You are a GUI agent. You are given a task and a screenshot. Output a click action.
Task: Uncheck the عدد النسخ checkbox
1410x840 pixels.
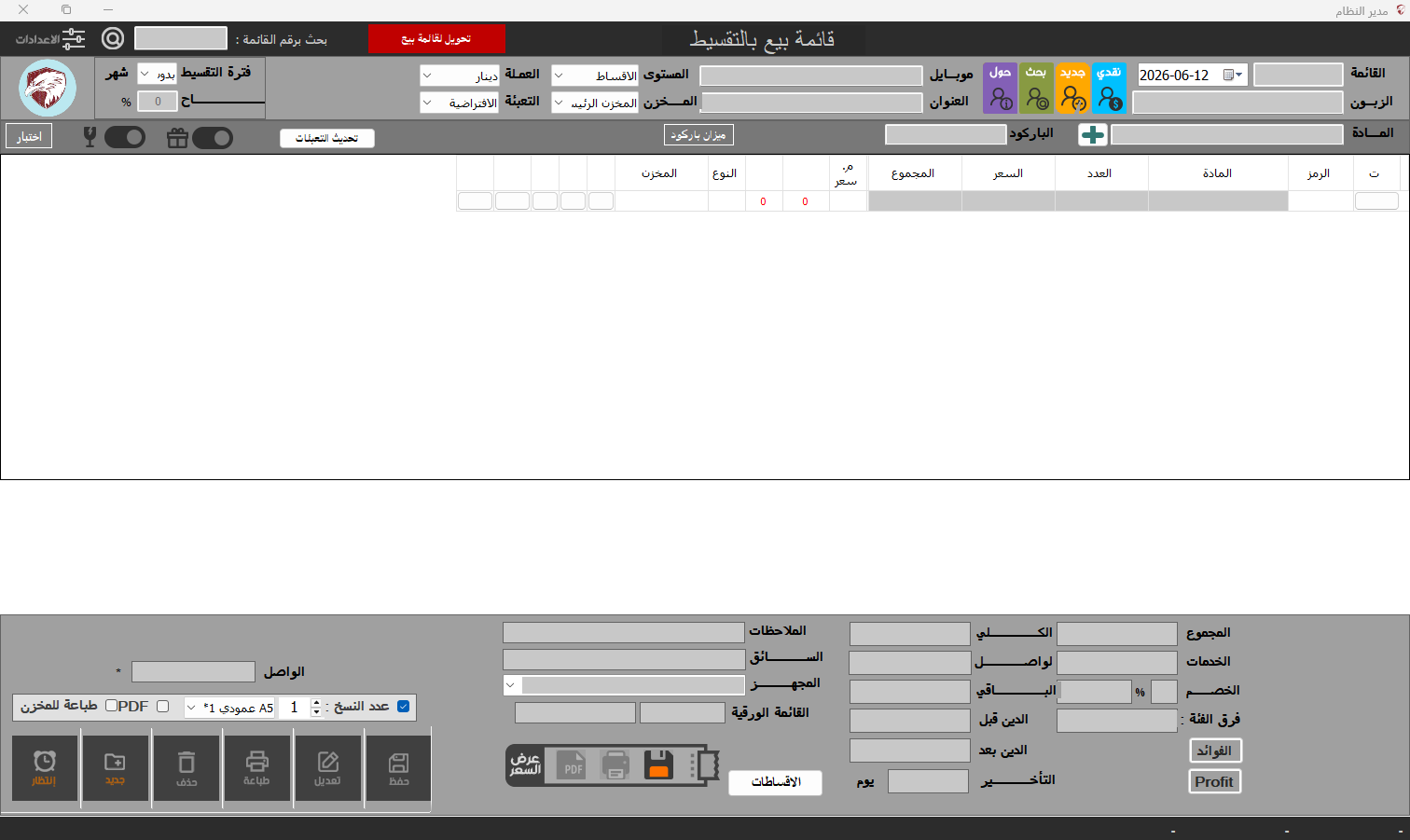pos(403,707)
